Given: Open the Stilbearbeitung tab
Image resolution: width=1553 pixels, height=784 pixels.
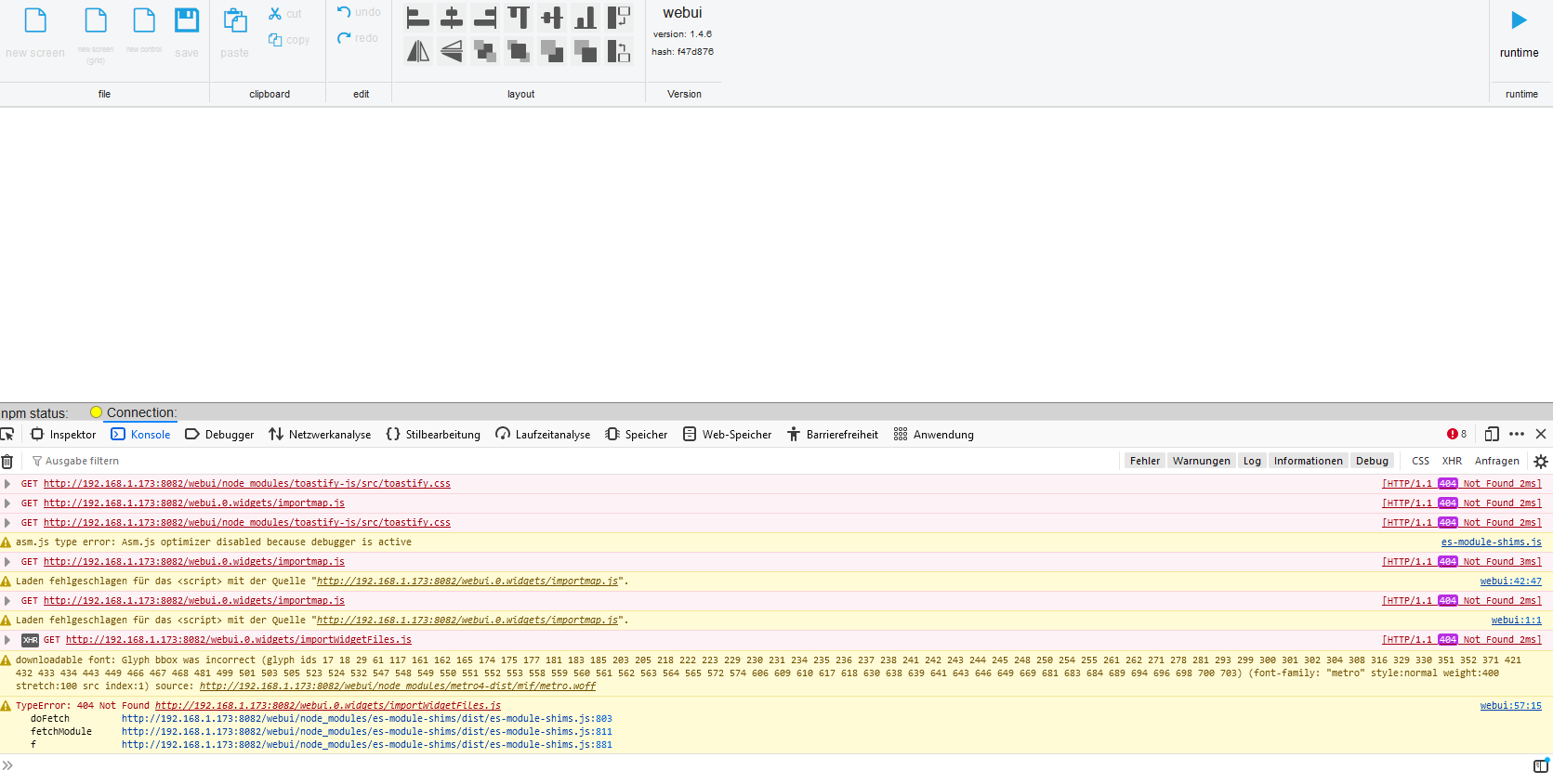Looking at the screenshot, I should coord(433,434).
